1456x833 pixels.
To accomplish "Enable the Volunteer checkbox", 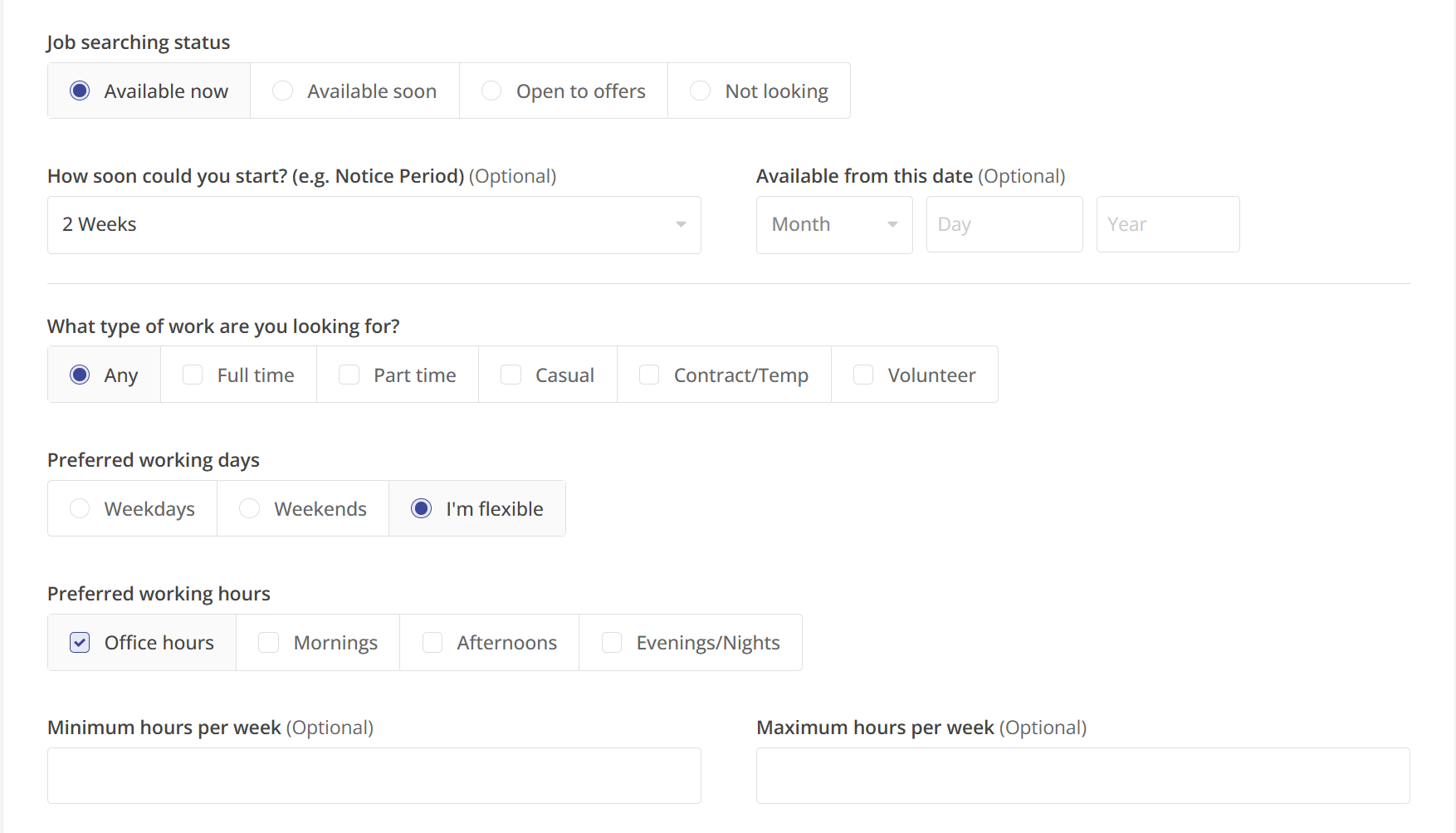I will [863, 375].
